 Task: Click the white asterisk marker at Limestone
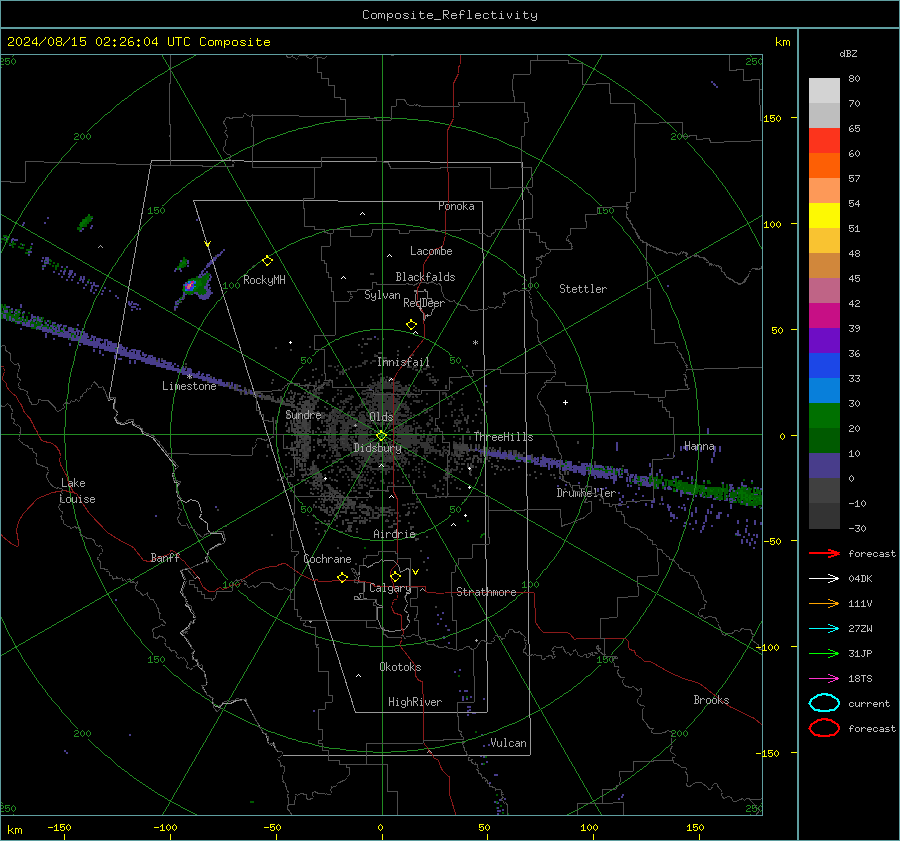click(x=189, y=377)
